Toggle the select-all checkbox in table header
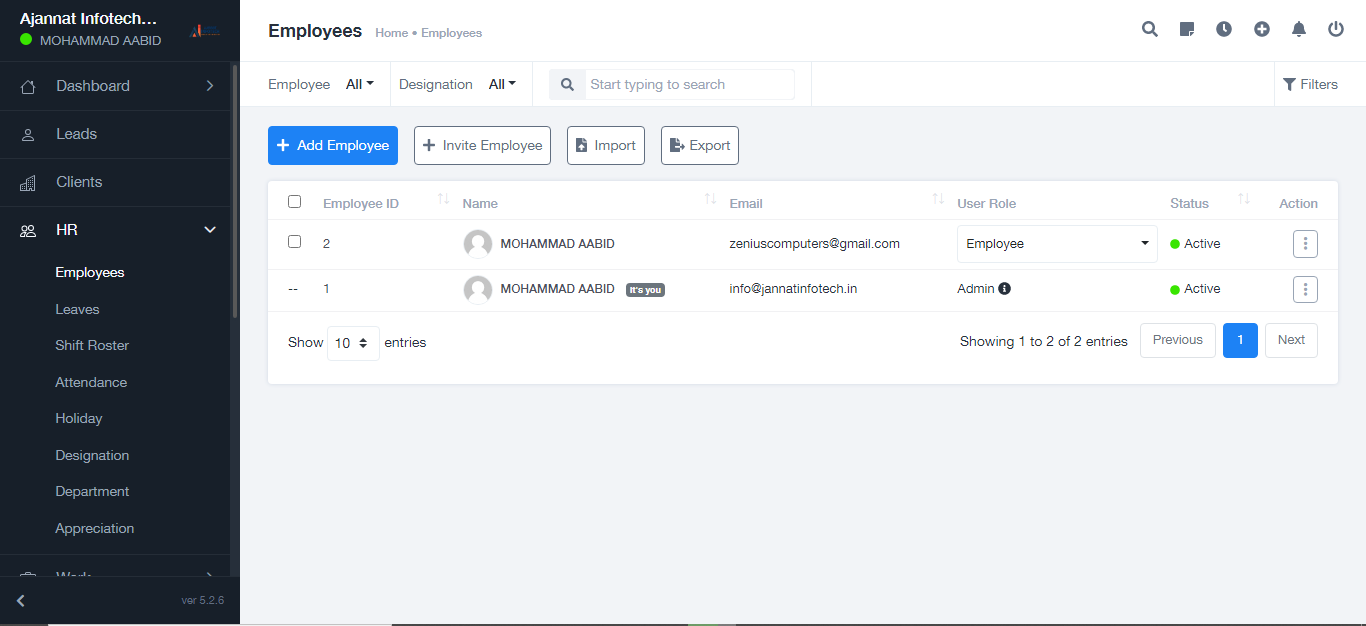1366x626 pixels. click(294, 202)
